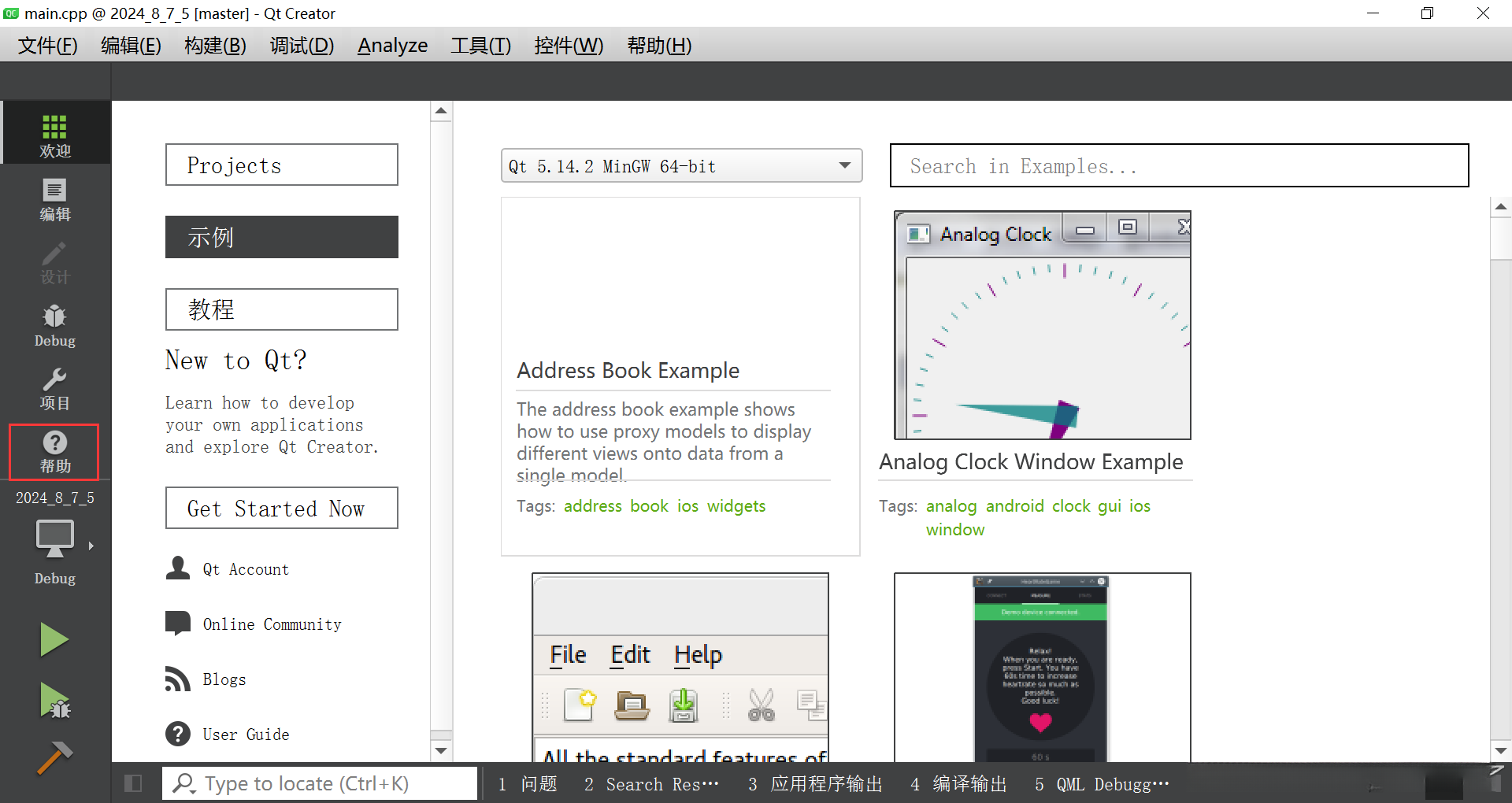
Task: Open the 1 问题 (Issues) output pane
Action: [x=528, y=784]
